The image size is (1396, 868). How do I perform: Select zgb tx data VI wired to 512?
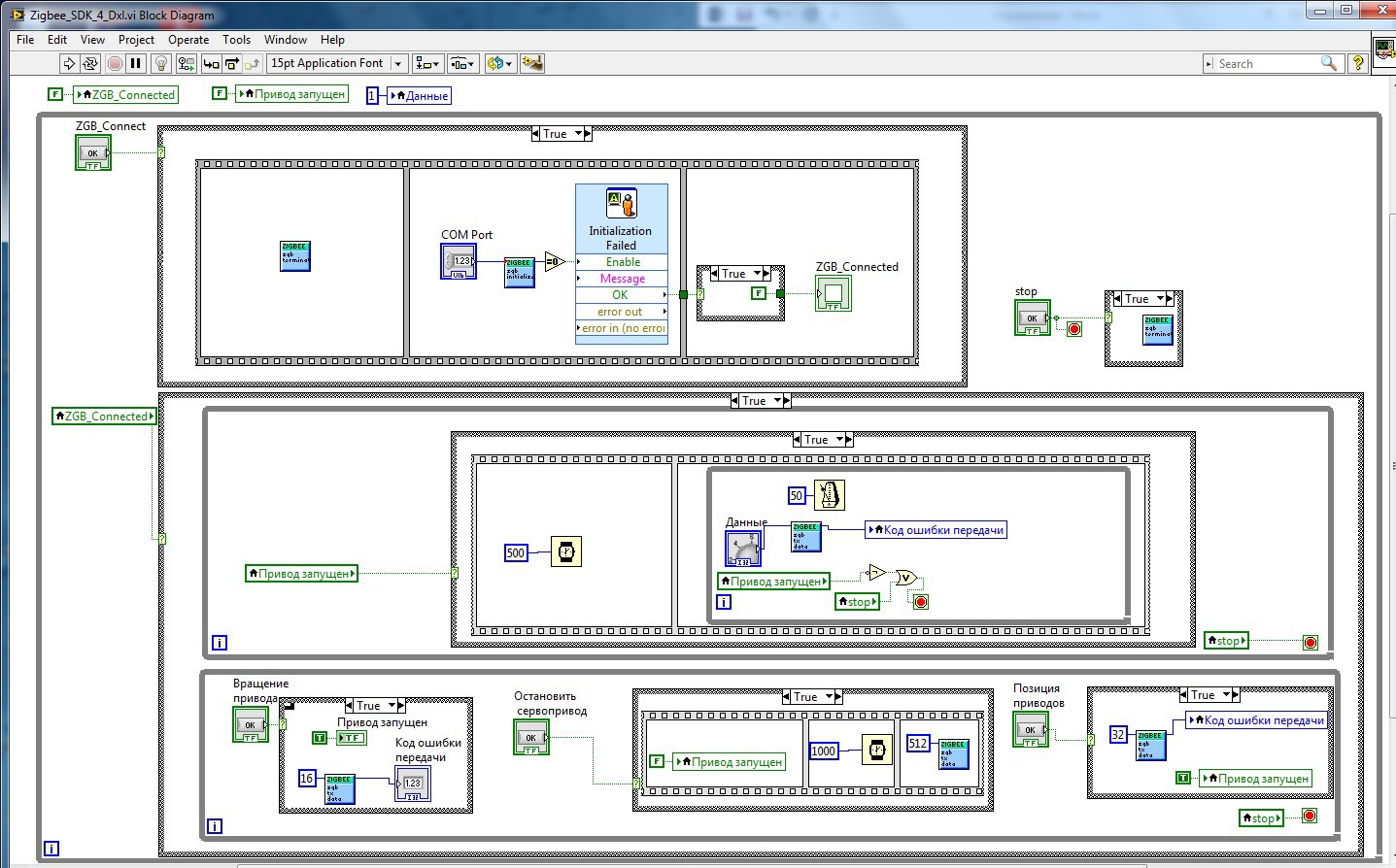(x=954, y=754)
